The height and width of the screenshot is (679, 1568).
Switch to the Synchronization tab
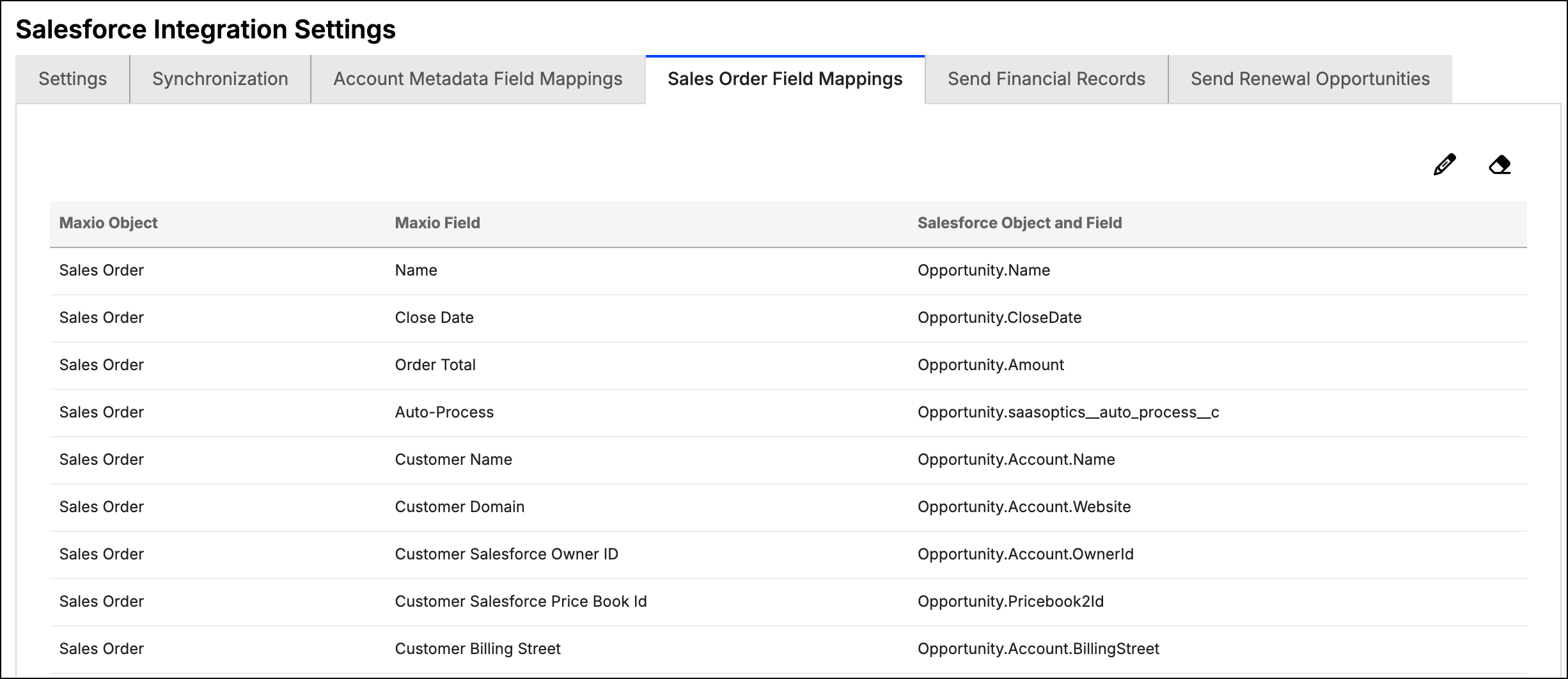coord(220,79)
